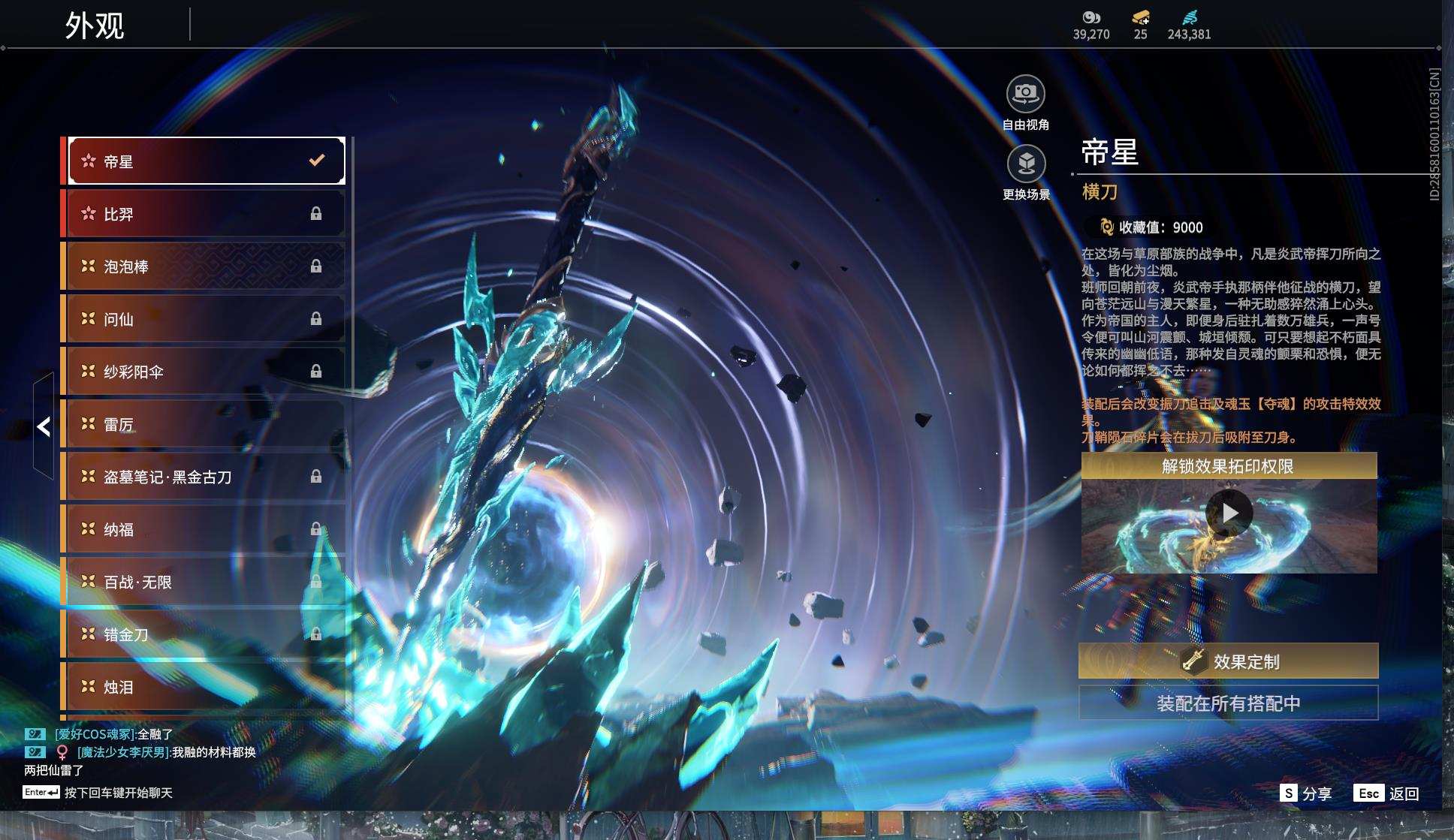The height and width of the screenshot is (840, 1454).
Task: Click the 更换场景 scene change icon
Action: [x=1026, y=163]
